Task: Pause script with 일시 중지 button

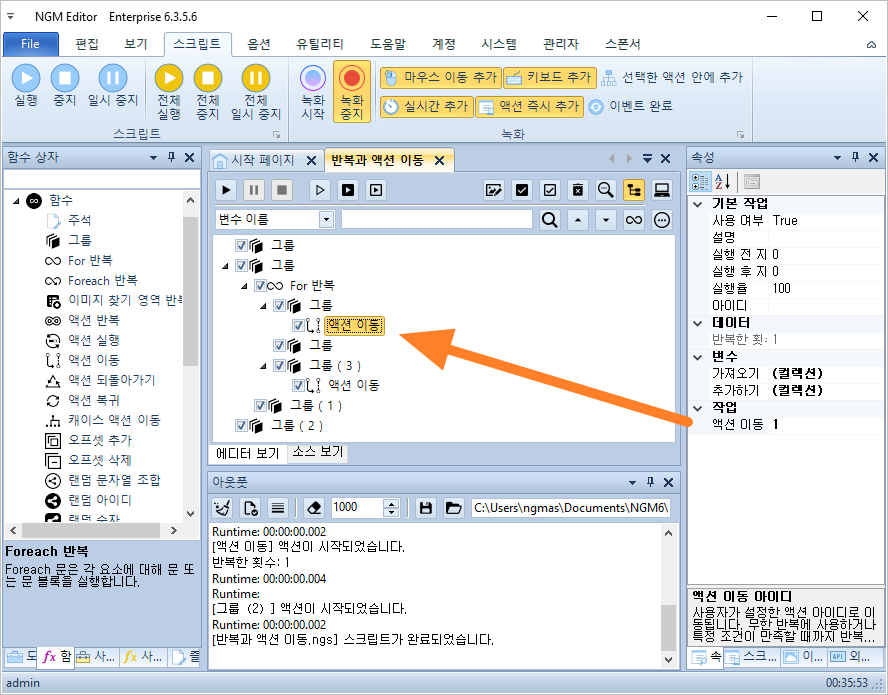Action: (113, 86)
